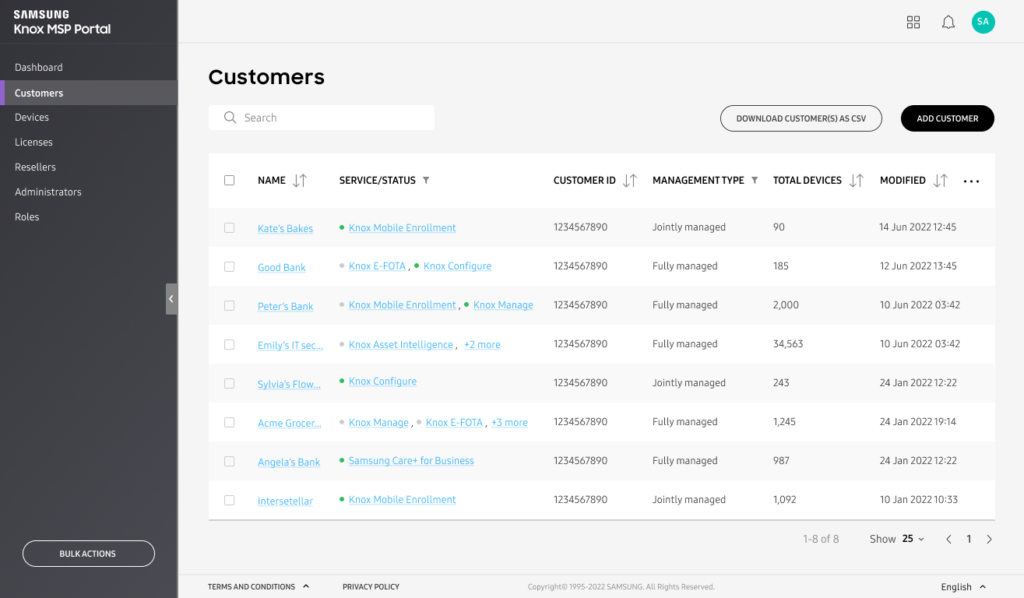Click the Add Customer button
This screenshot has width=1024, height=598.
(947, 118)
